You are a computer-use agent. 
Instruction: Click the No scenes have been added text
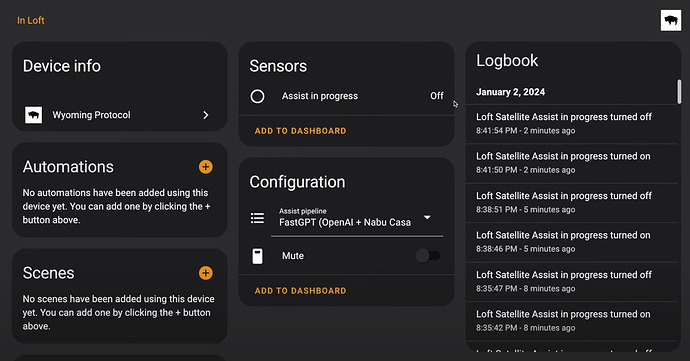(x=118, y=313)
